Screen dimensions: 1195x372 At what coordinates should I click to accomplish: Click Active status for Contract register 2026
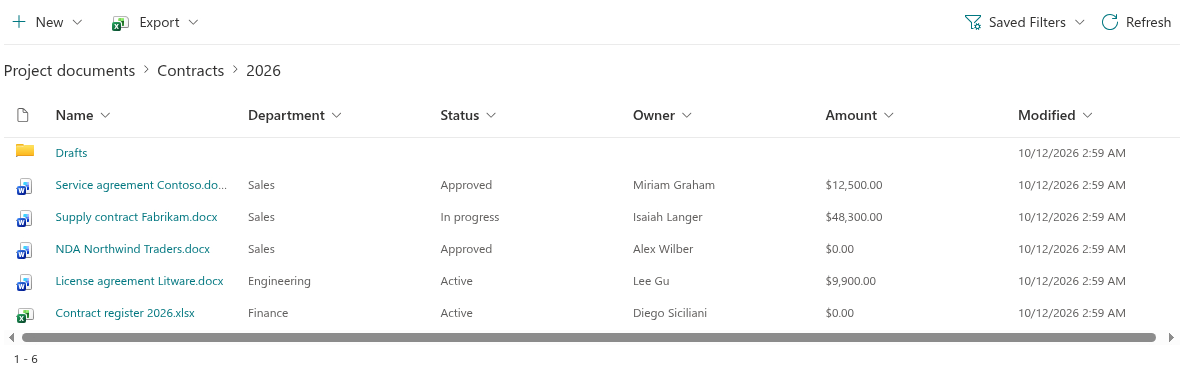coord(457,313)
